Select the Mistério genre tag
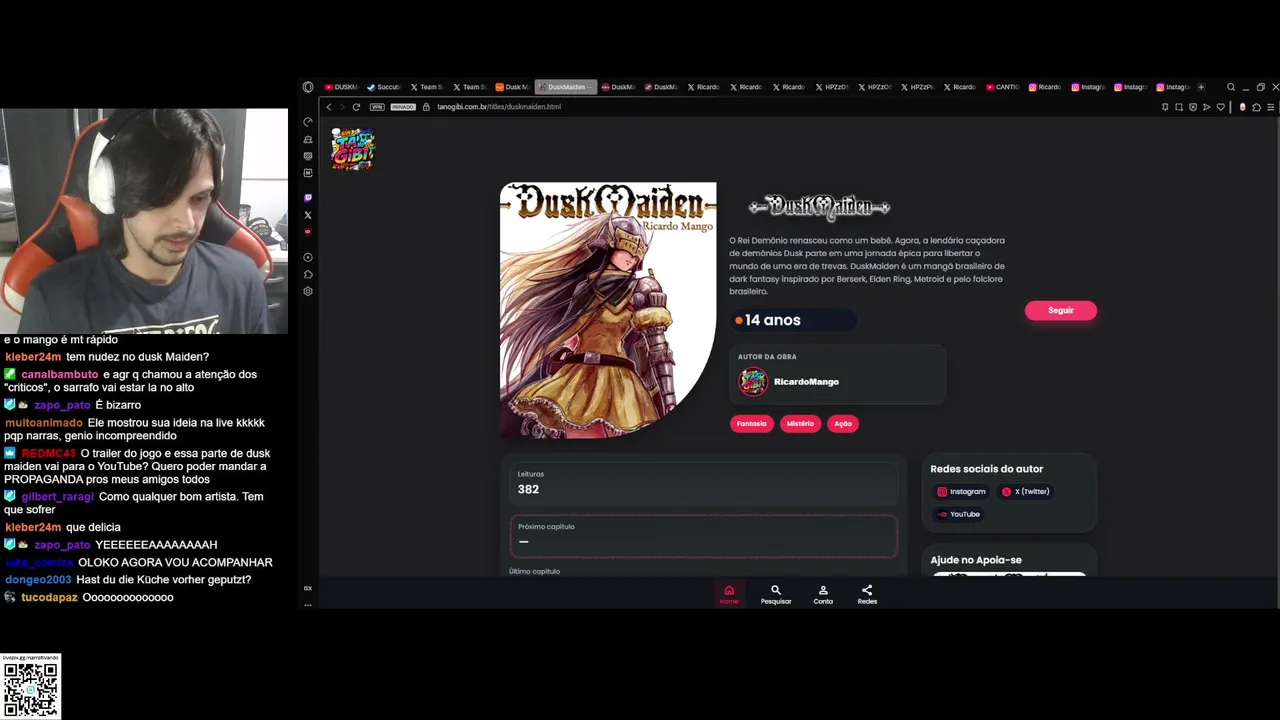1280x720 pixels. coord(800,424)
